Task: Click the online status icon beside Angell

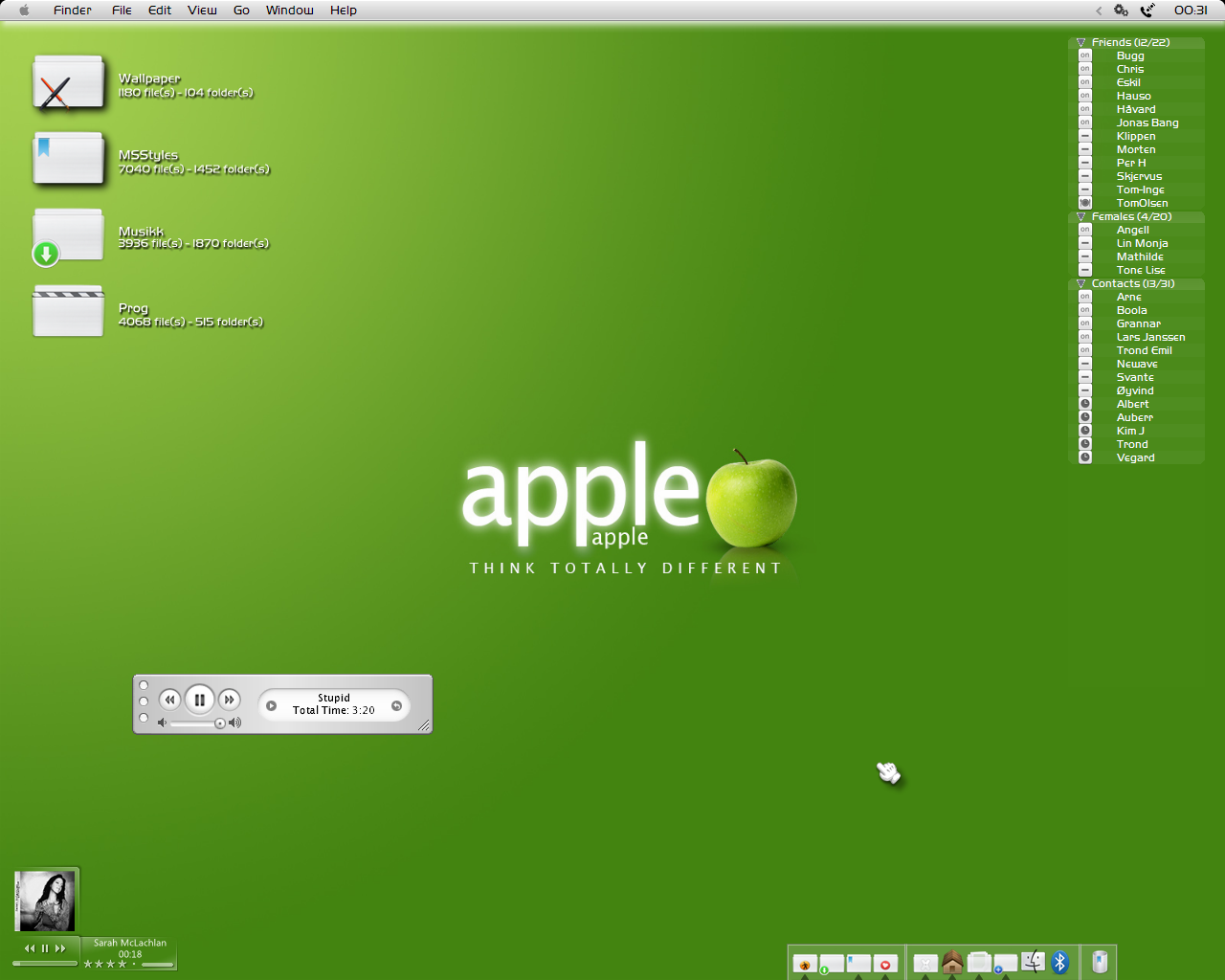Action: tap(1085, 230)
